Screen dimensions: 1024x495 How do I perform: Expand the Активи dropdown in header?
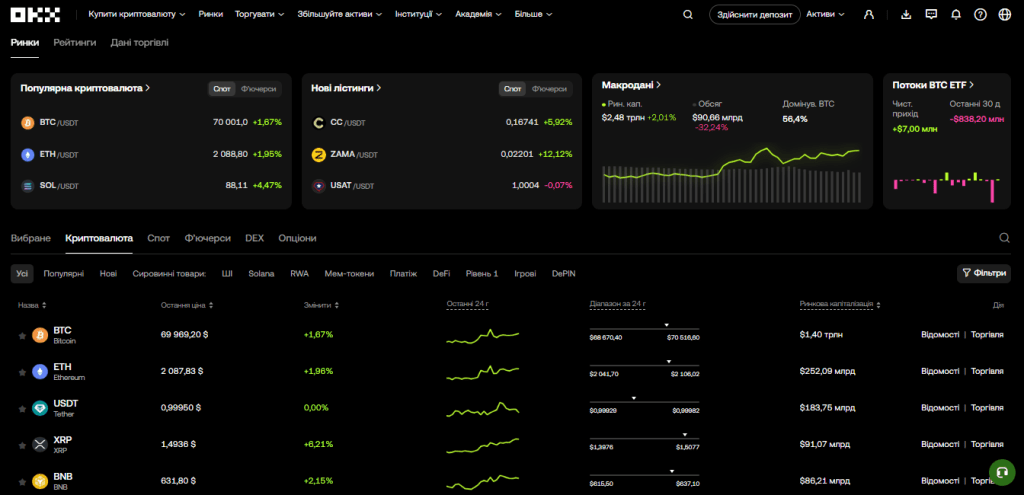coord(825,14)
